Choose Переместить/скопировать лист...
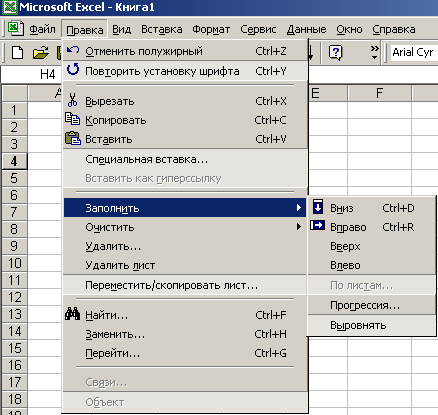 coord(185,285)
